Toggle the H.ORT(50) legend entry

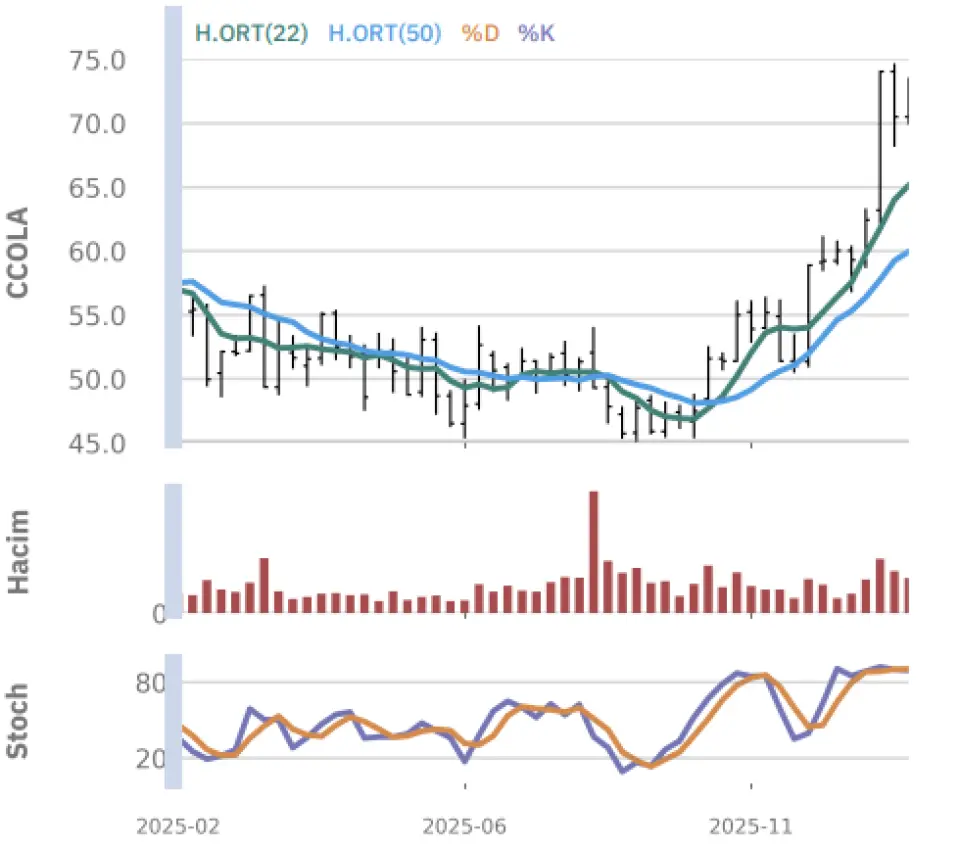pos(384,33)
